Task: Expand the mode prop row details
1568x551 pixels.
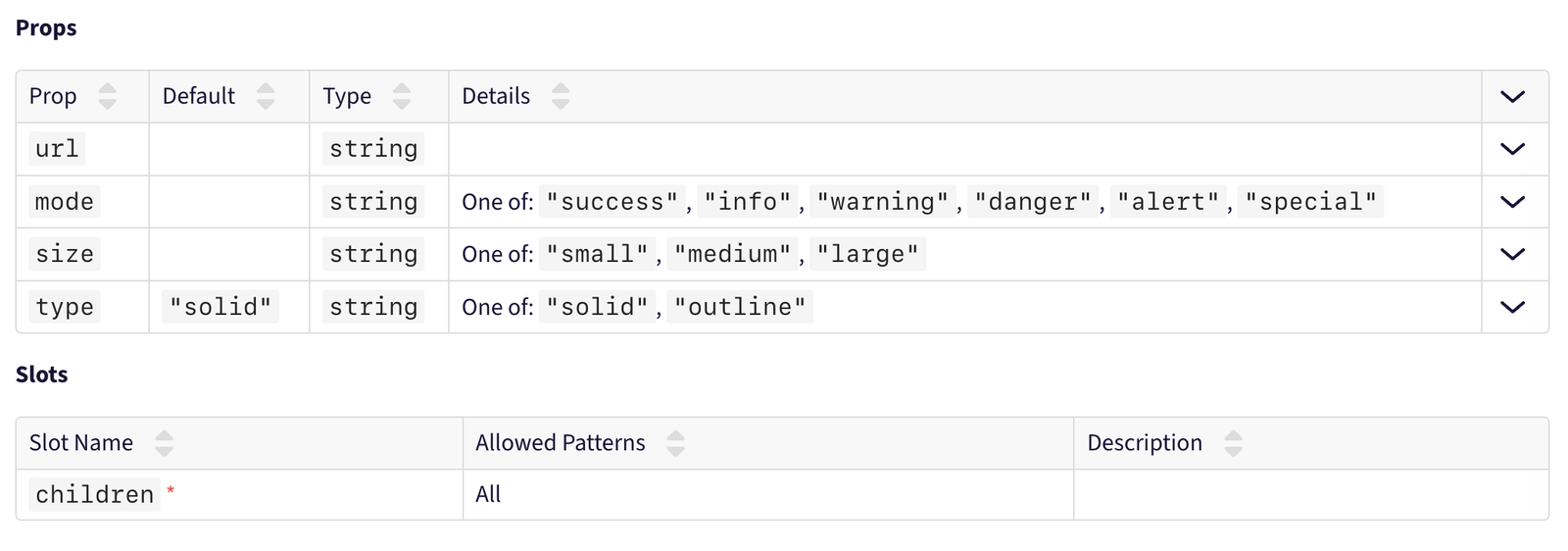Action: 1513,202
